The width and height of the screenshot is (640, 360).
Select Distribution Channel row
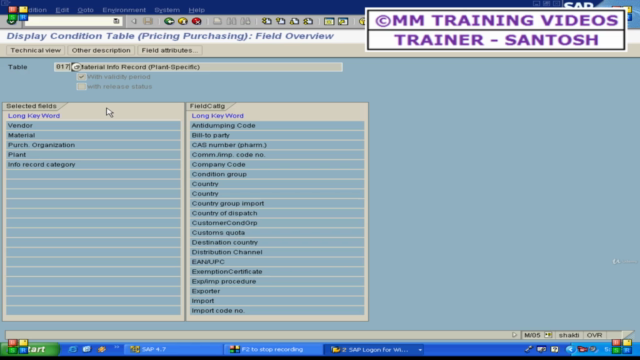point(277,252)
